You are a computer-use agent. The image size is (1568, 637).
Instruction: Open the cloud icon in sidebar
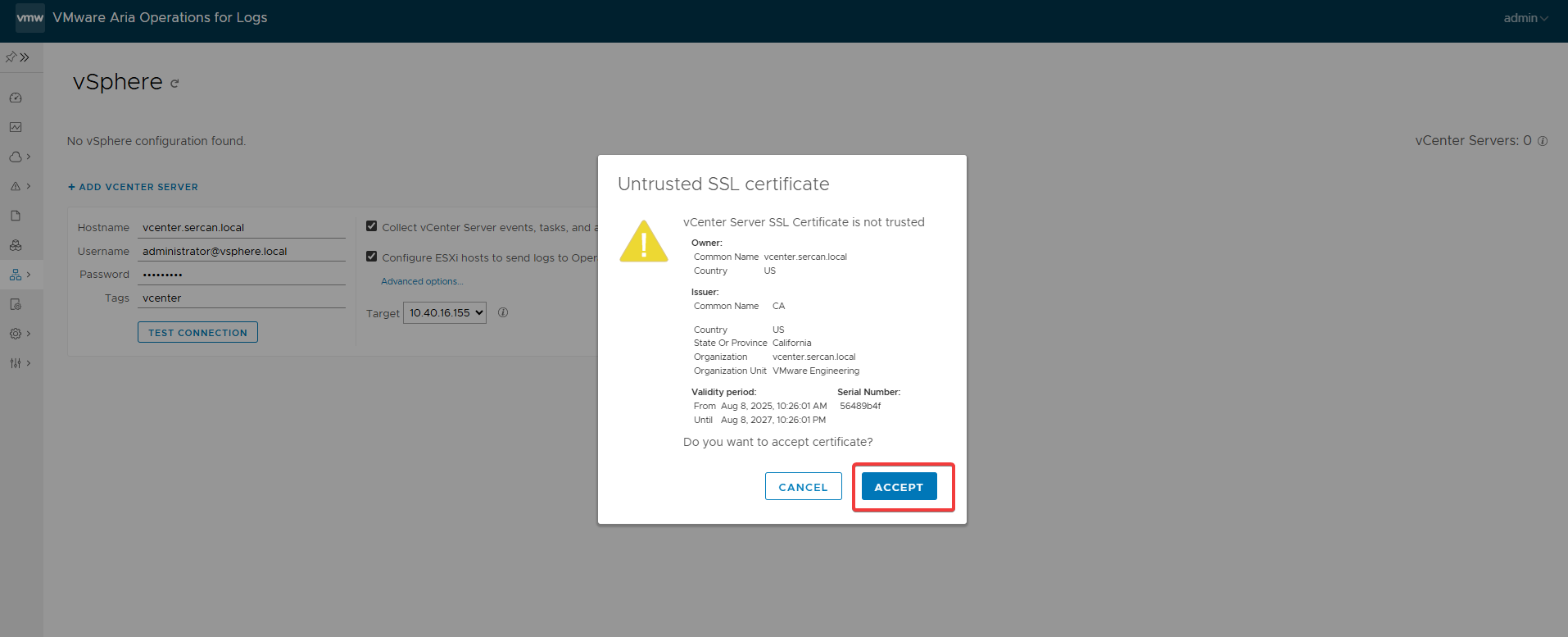click(16, 157)
